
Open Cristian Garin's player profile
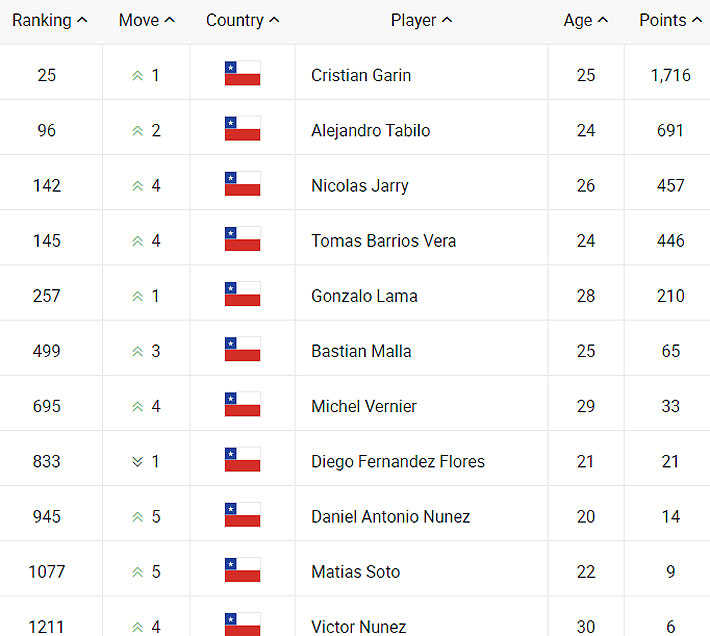[x=360, y=75]
